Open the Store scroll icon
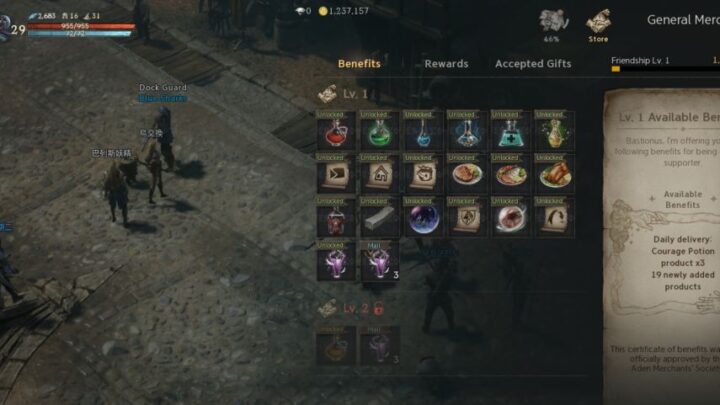720x405 pixels. (598, 26)
